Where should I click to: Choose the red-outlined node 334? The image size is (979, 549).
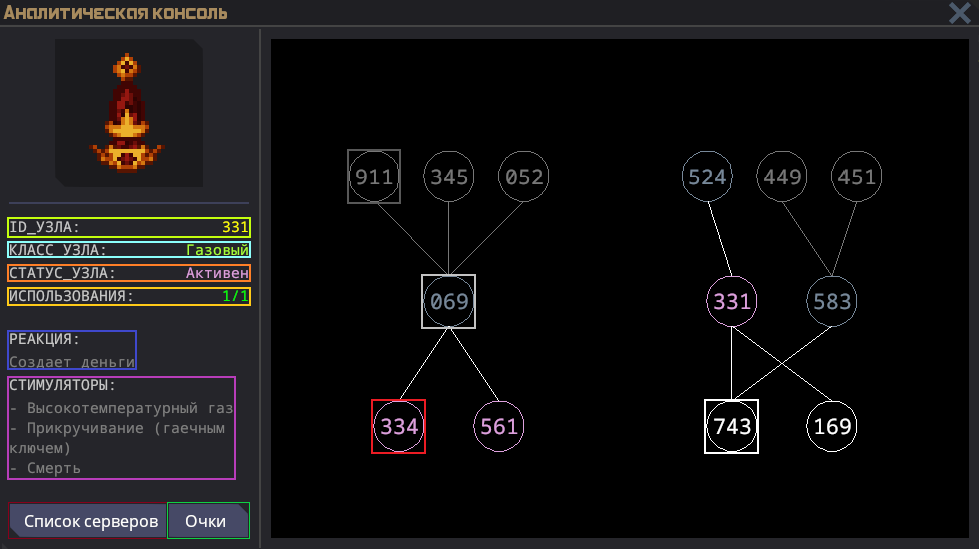tap(398, 427)
